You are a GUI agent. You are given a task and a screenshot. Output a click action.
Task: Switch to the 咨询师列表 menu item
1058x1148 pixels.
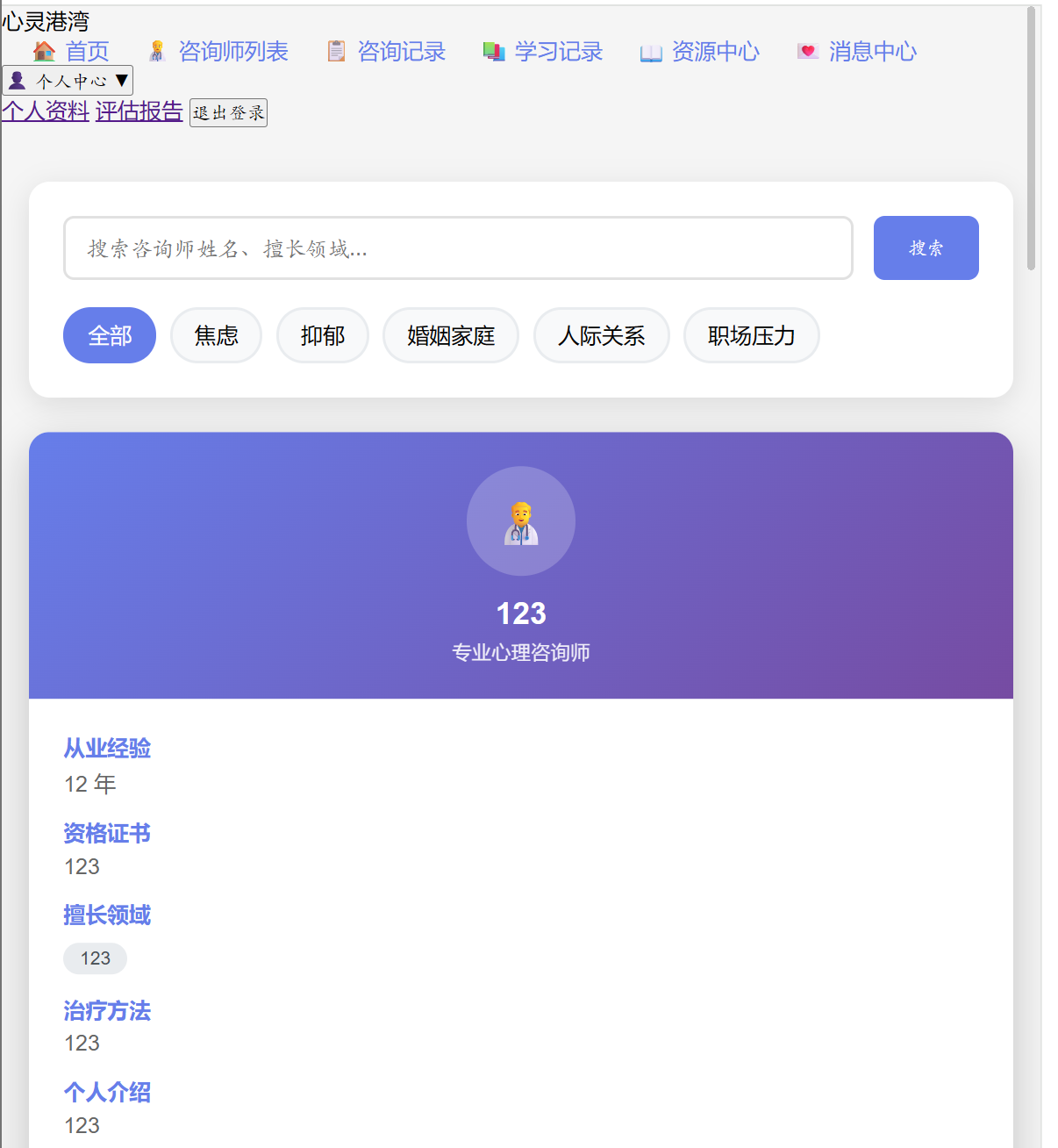tap(232, 51)
